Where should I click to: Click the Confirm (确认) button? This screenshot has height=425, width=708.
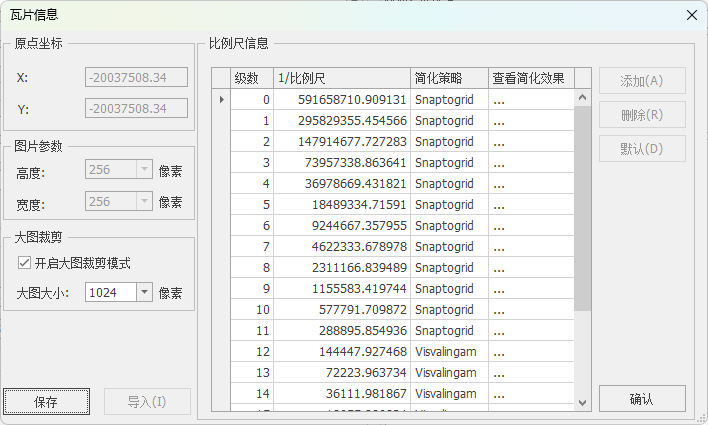tap(642, 399)
